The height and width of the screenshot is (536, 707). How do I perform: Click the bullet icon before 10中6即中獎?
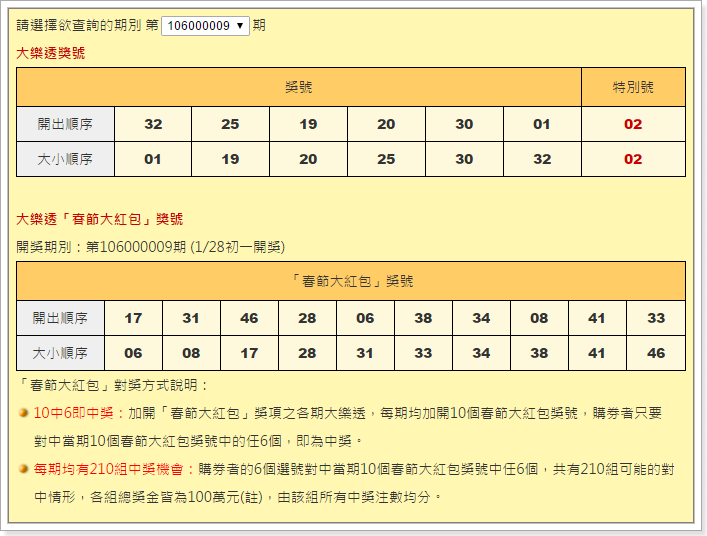(x=23, y=412)
